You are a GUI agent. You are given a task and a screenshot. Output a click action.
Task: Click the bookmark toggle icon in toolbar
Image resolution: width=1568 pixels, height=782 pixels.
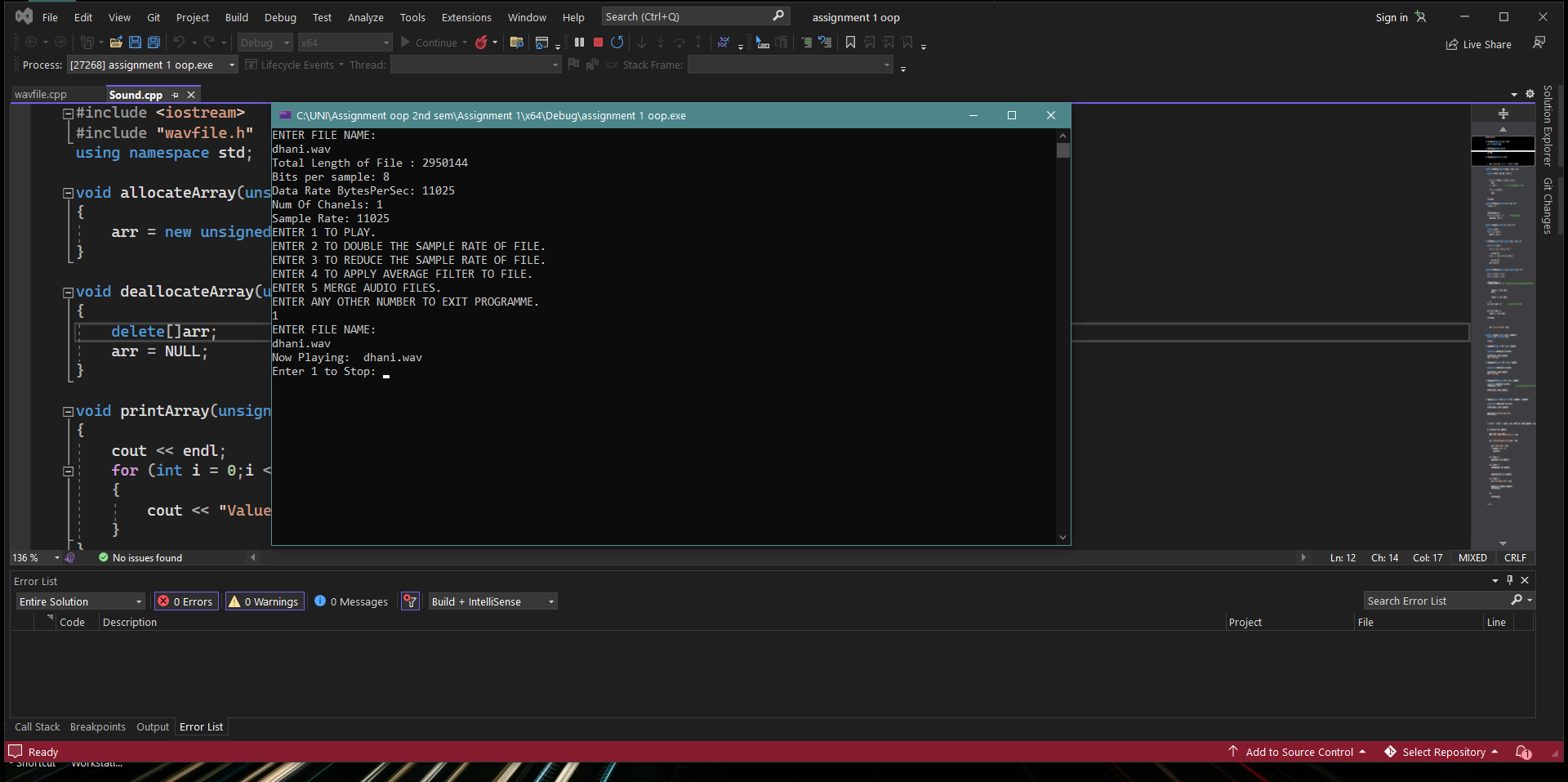point(850,42)
